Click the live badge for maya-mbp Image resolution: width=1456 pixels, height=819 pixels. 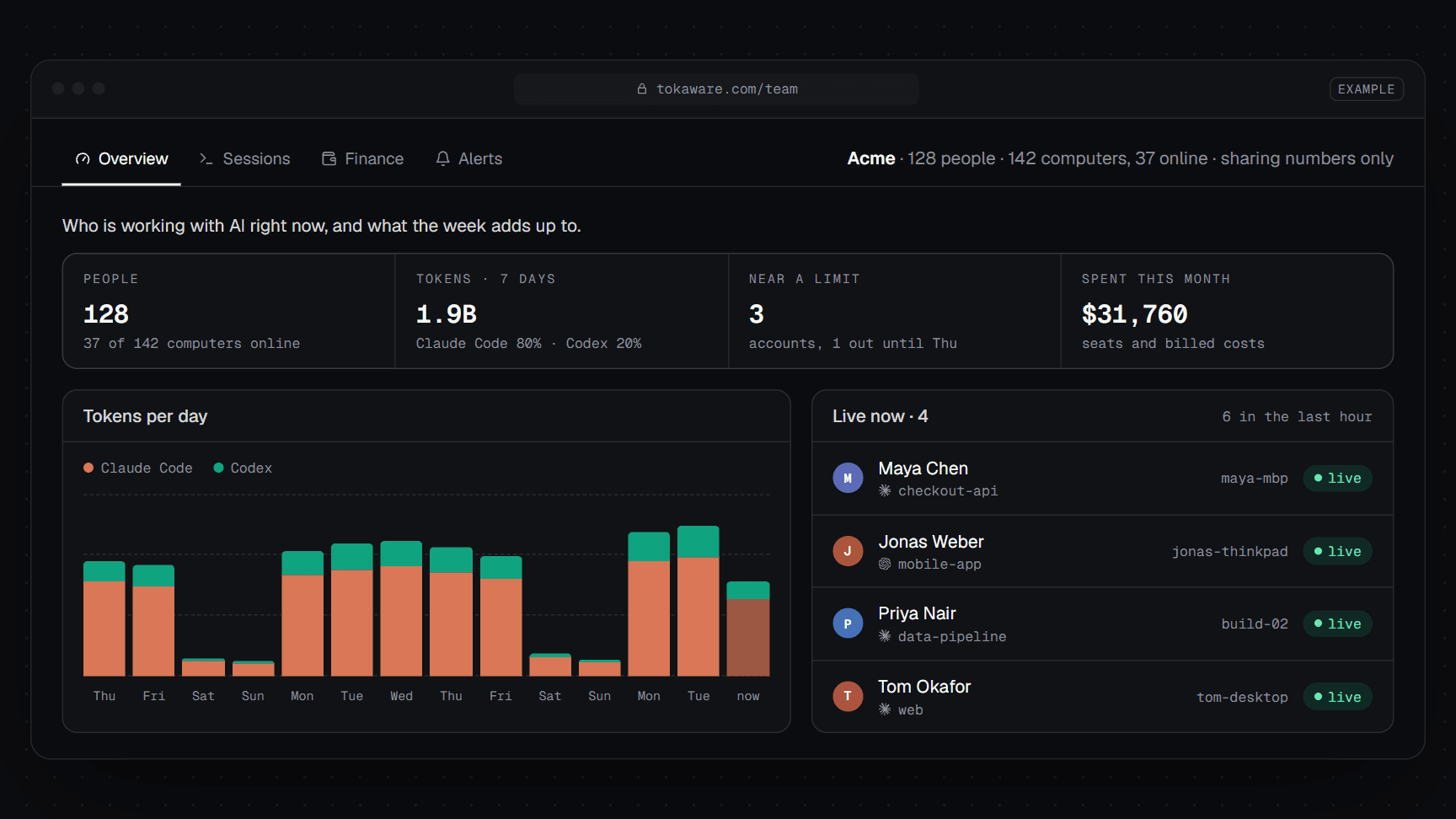[1337, 478]
